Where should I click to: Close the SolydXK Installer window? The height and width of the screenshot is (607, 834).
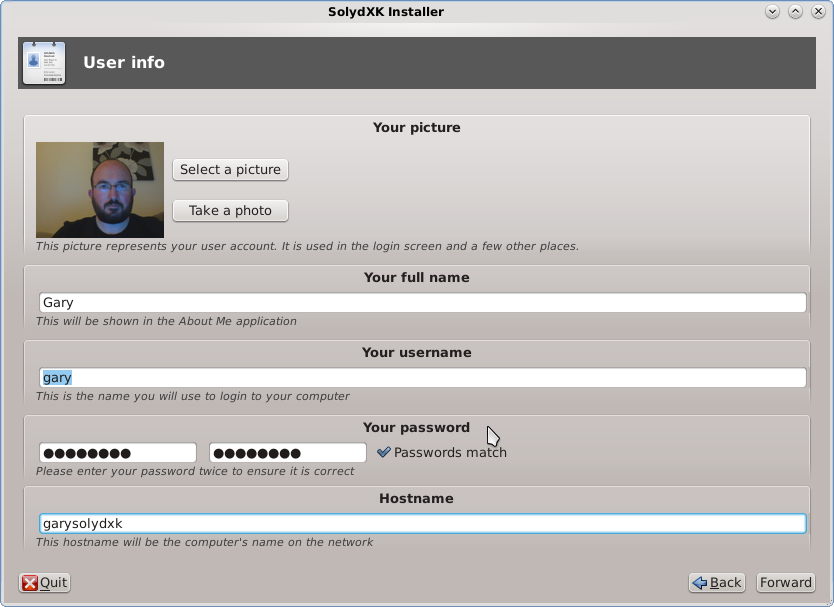click(x=818, y=12)
